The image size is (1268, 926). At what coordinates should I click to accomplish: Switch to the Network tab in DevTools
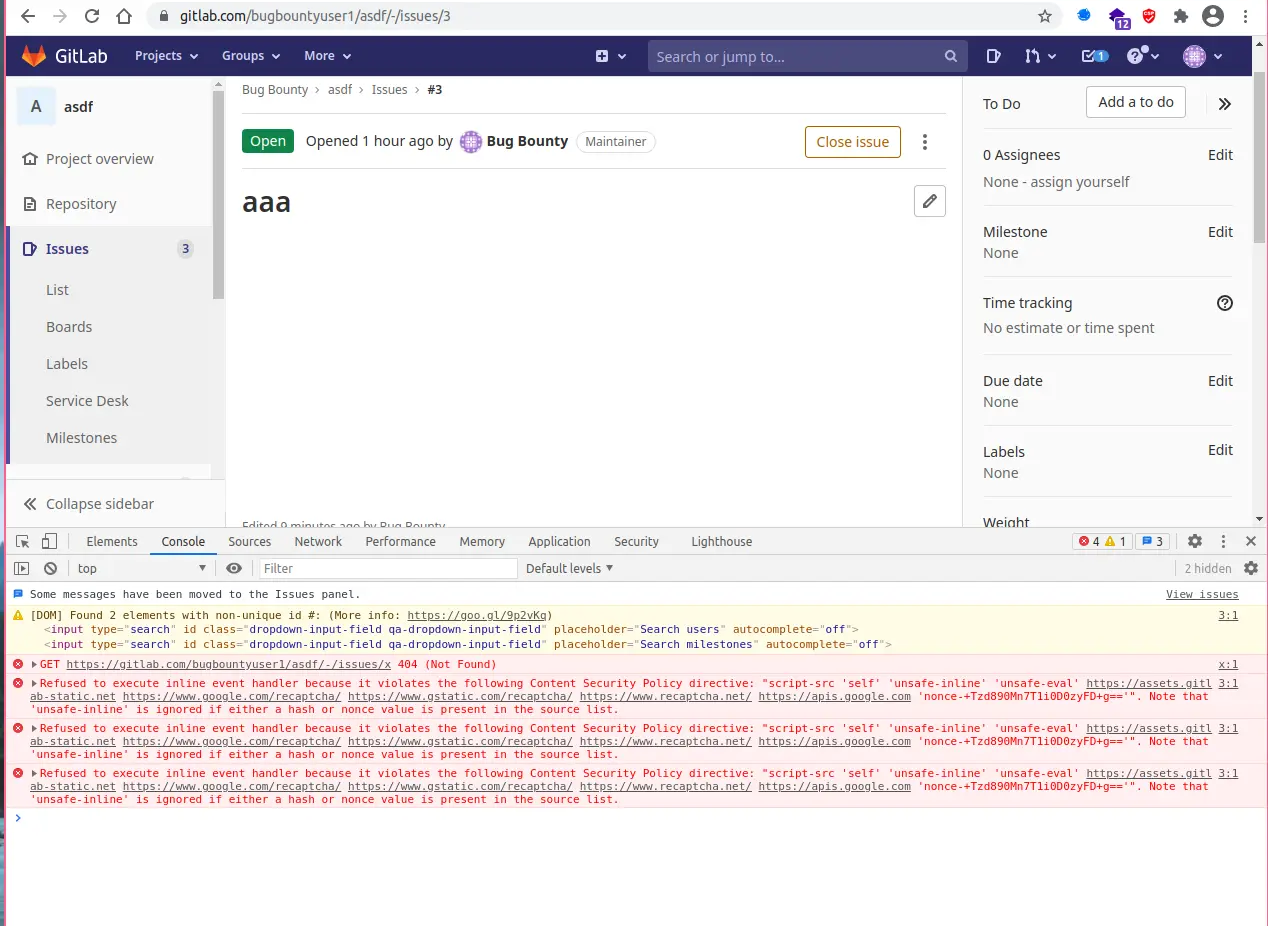pos(318,541)
